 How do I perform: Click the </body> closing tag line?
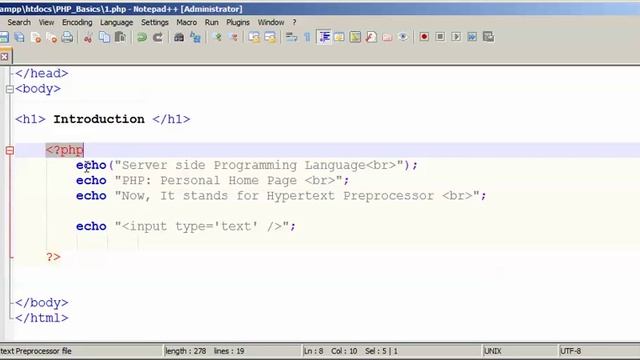pyautogui.click(x=42, y=303)
